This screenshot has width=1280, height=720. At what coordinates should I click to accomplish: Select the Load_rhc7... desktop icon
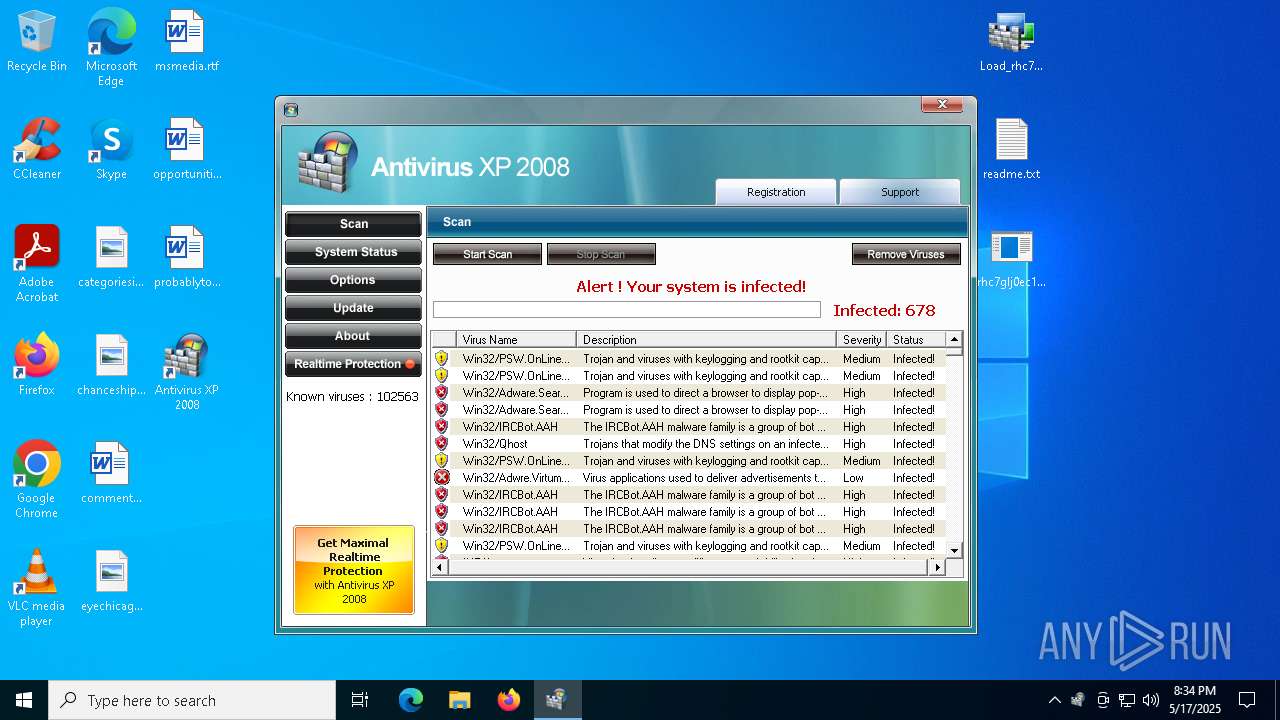click(1011, 41)
